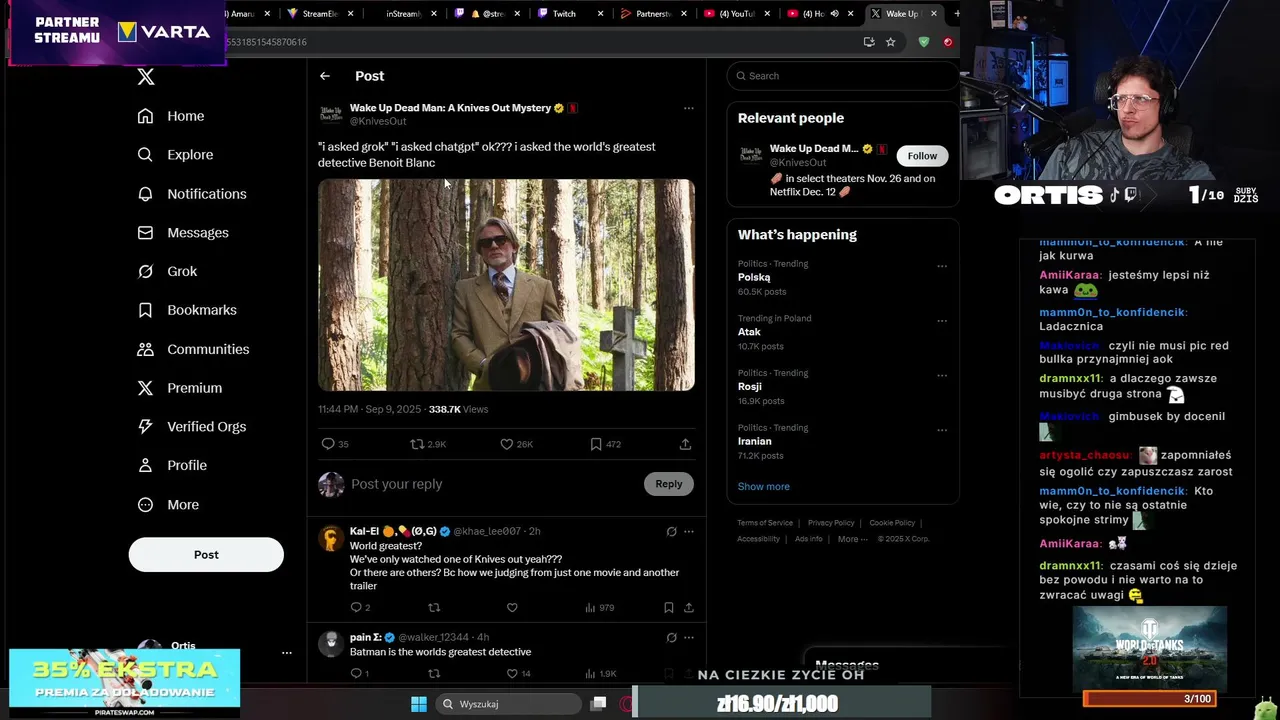This screenshot has height=720, width=1280.
Task: Click Show more under What's happening
Action: [763, 487]
